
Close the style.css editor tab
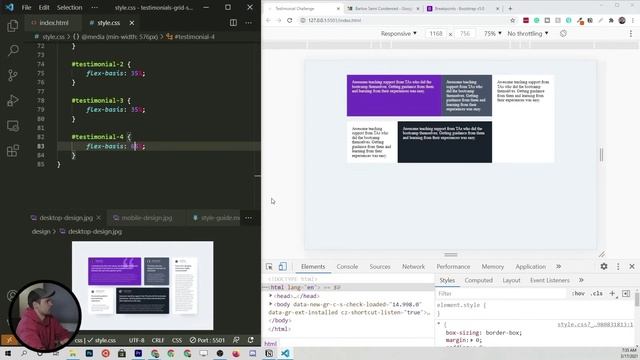(131, 23)
